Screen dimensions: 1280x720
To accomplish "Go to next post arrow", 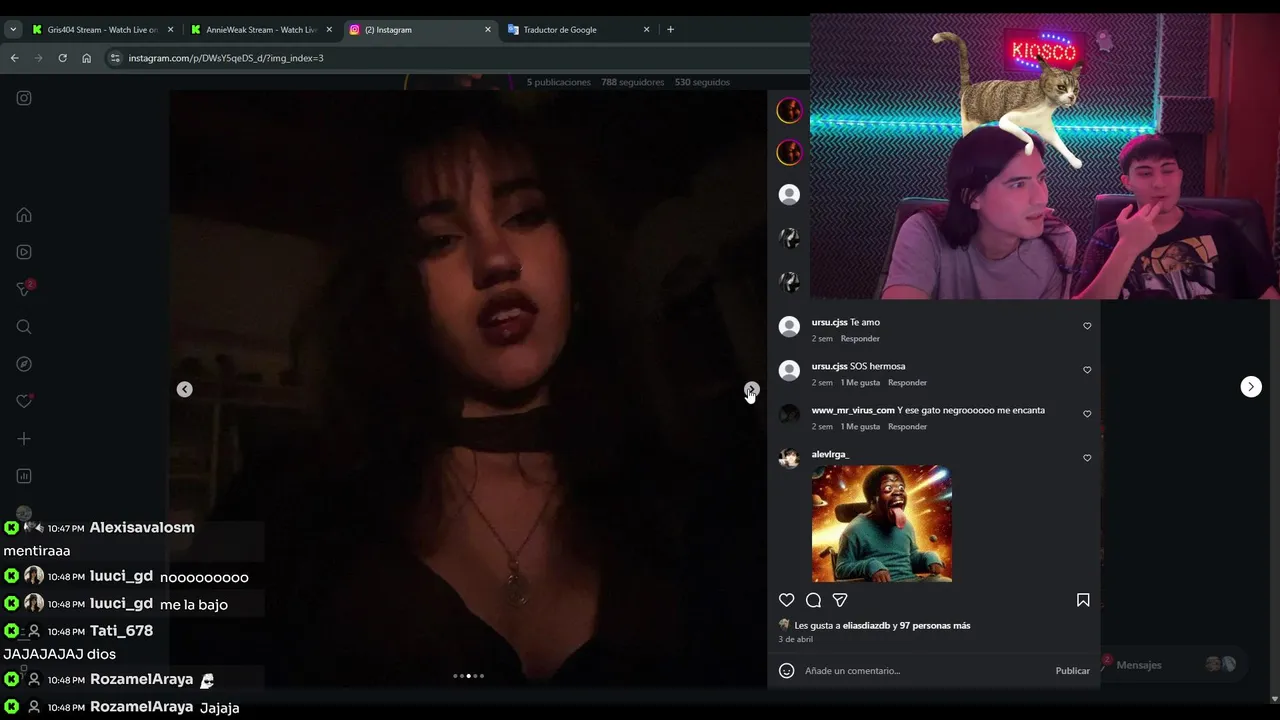I will (x=1251, y=387).
